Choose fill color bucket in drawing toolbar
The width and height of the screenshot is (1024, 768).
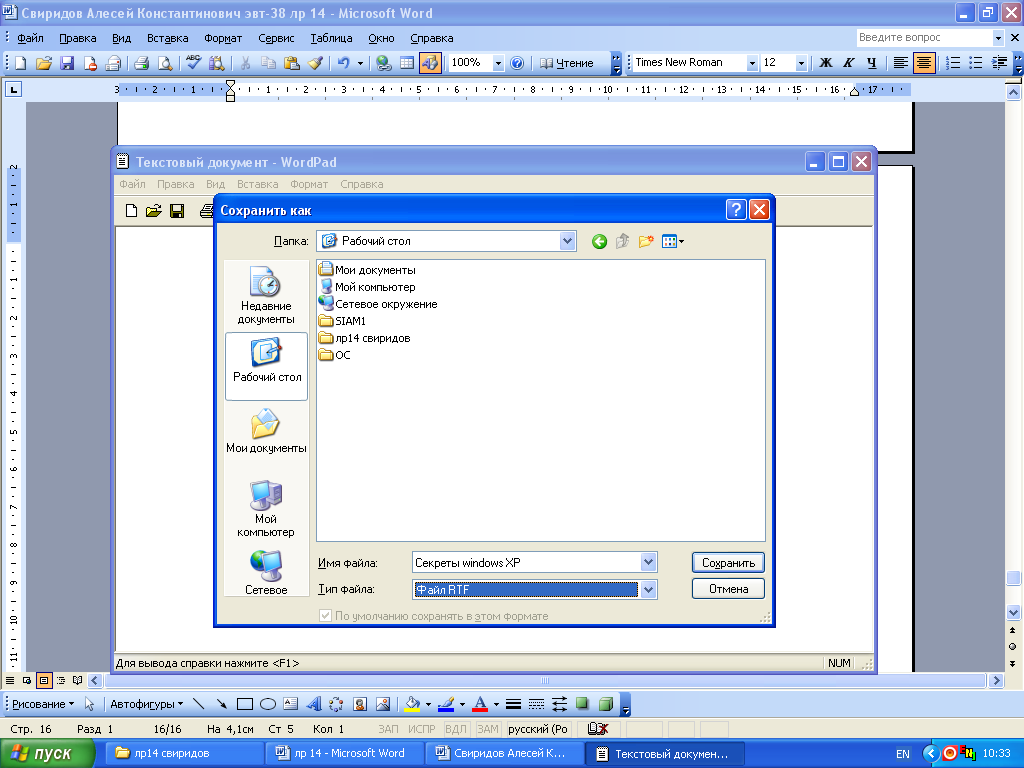412,704
